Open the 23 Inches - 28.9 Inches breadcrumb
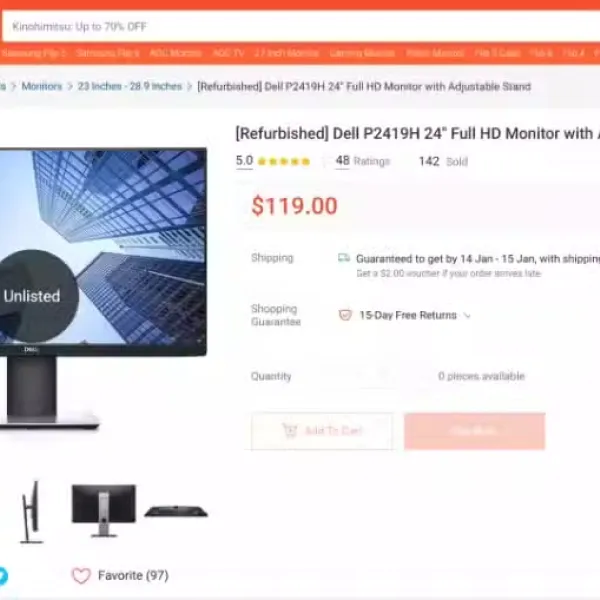This screenshot has height=600, width=600. [130, 86]
